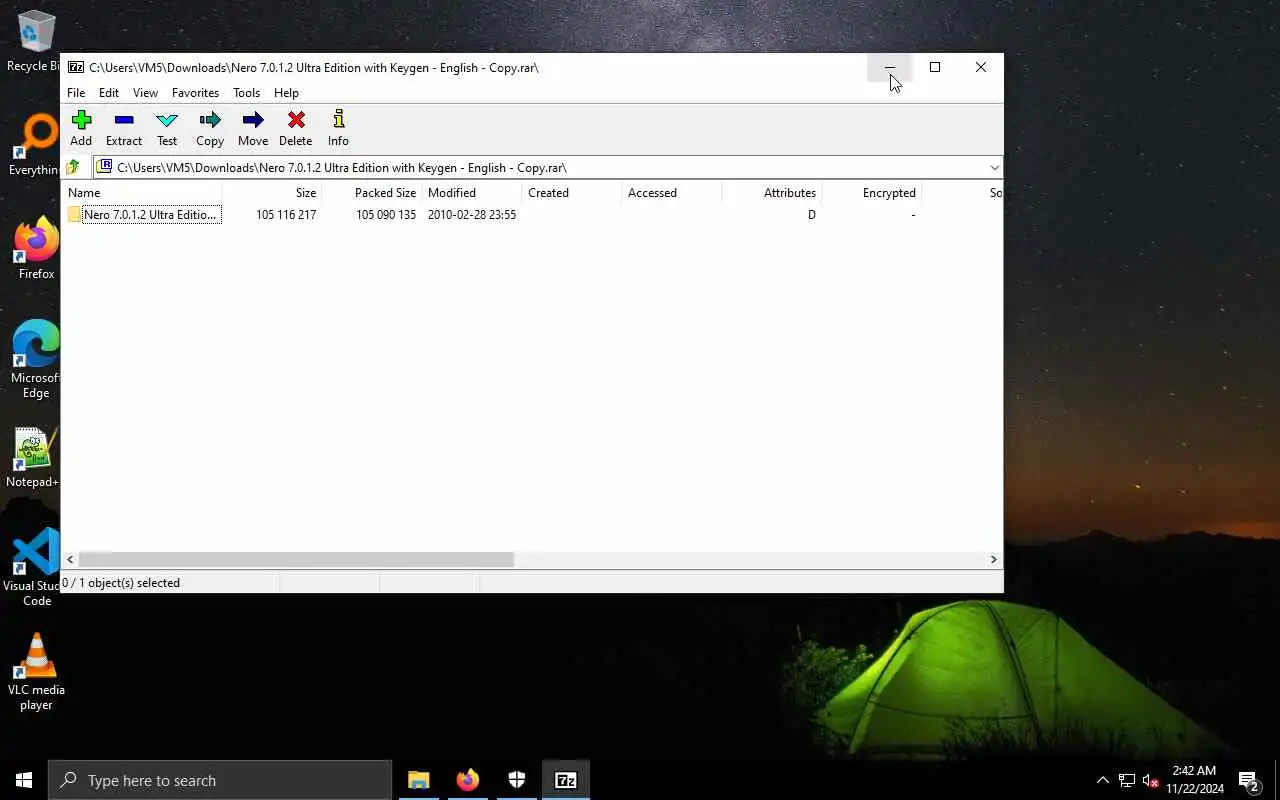Click the packed size 105 090 135
Screen dimensions: 1280x800
(x=386, y=215)
